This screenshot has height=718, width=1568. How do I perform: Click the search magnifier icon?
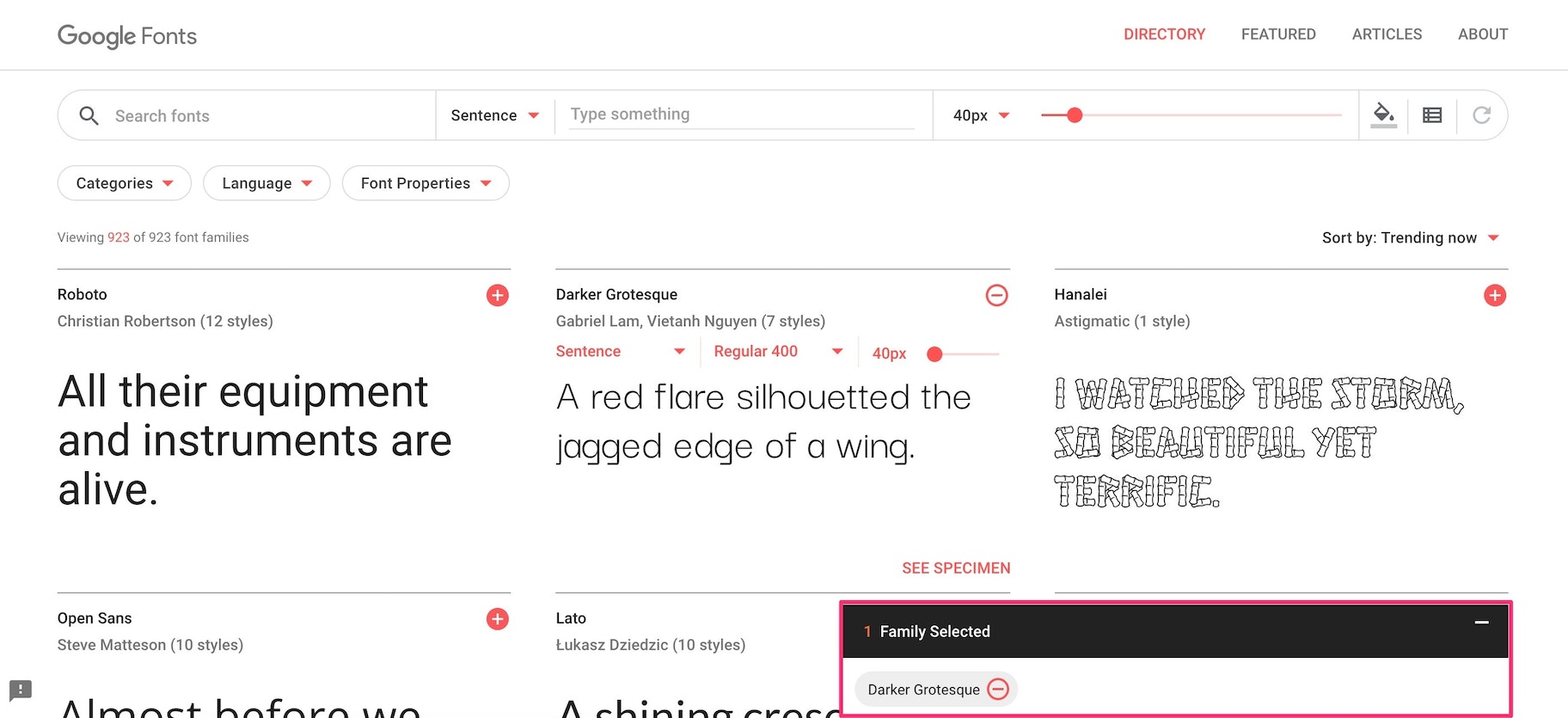[x=89, y=115]
